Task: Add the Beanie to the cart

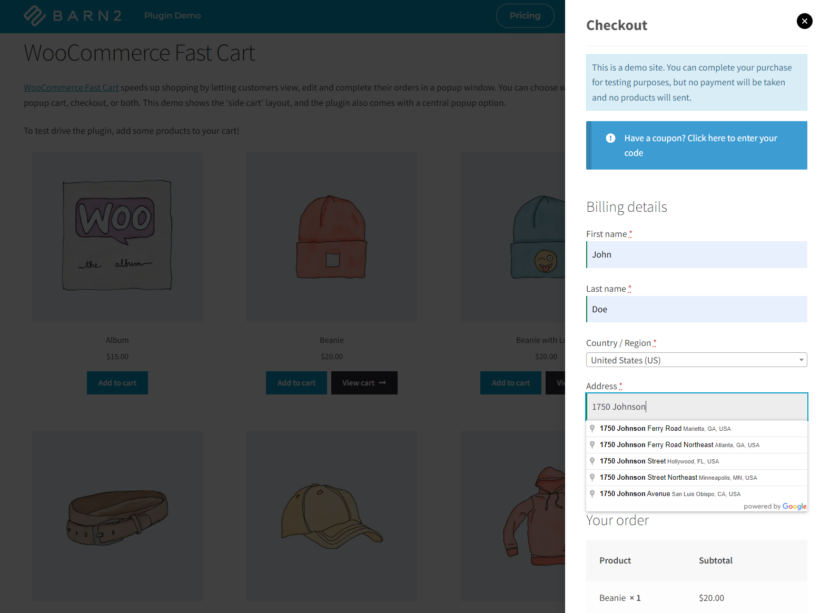Action: pyautogui.click(x=296, y=382)
